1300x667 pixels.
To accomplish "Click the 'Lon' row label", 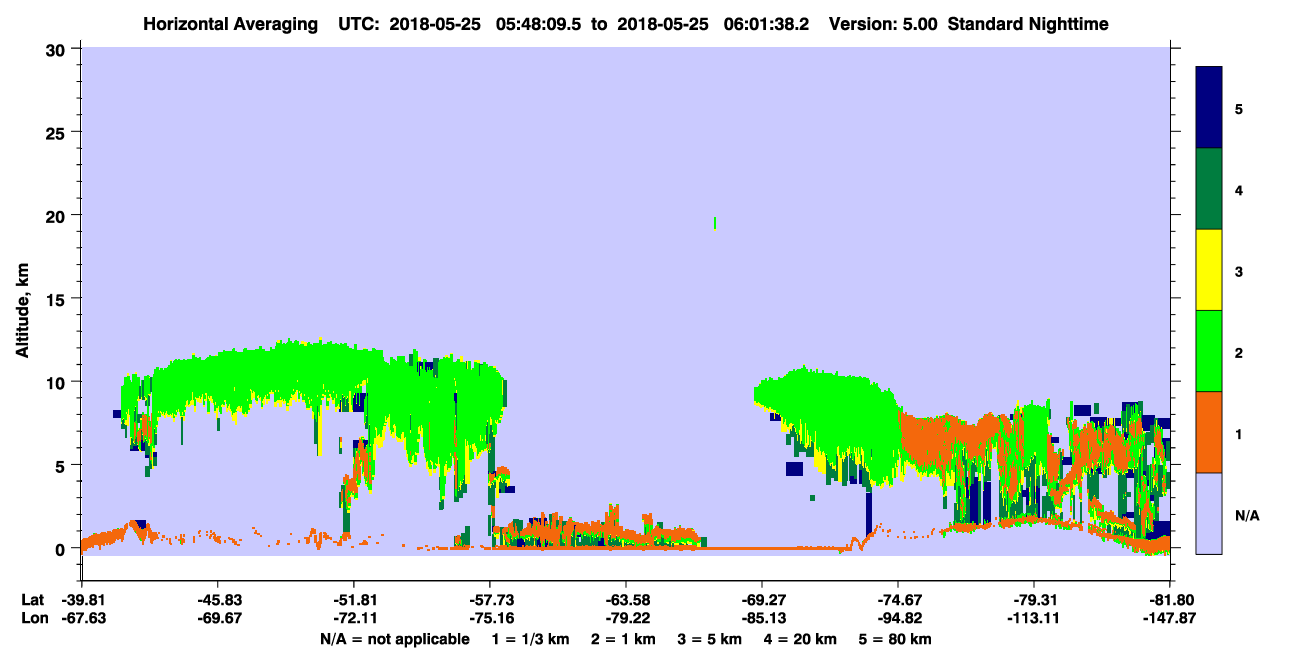I will 33,618.
